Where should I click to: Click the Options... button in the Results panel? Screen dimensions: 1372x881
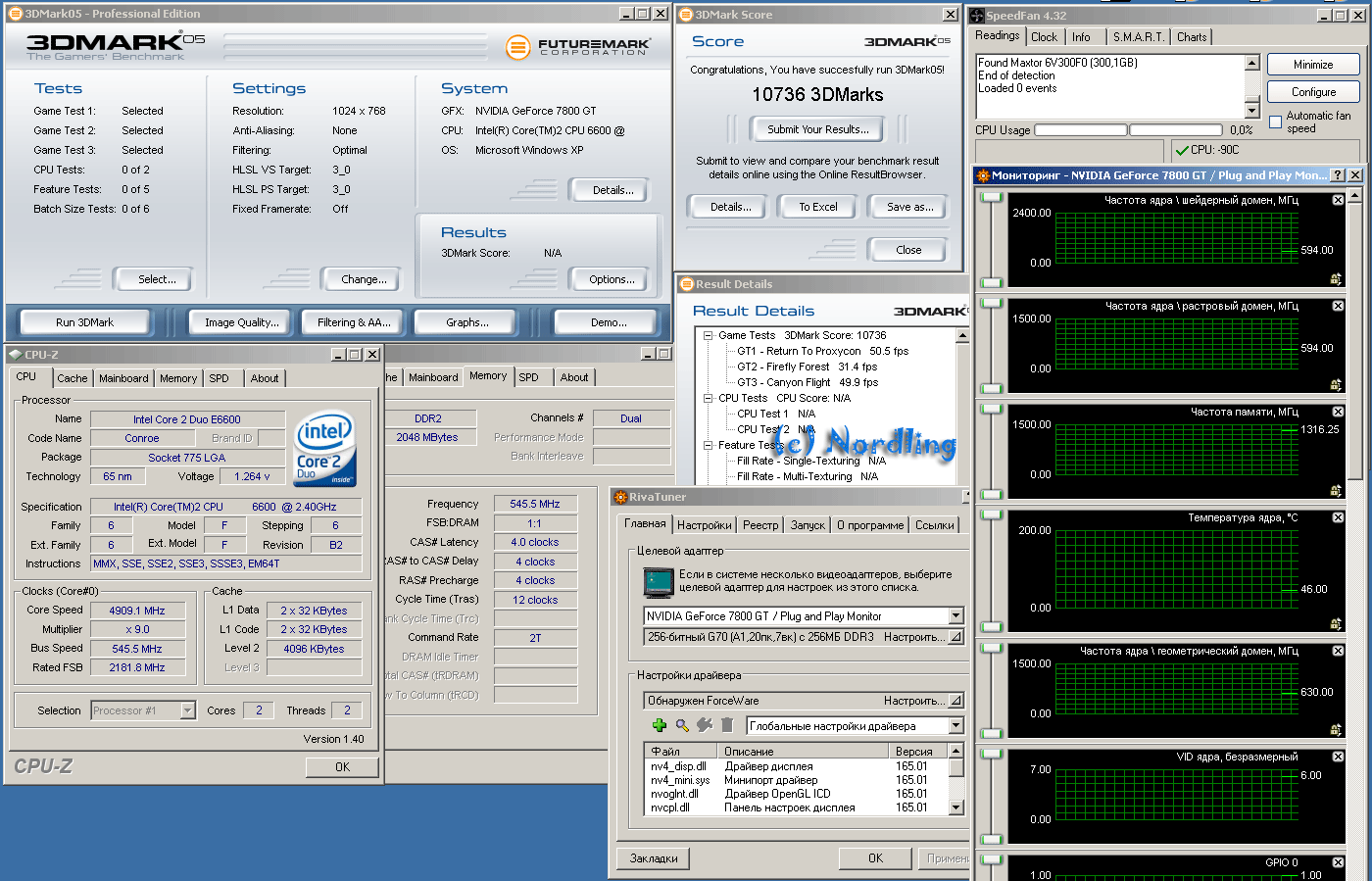pos(612,279)
